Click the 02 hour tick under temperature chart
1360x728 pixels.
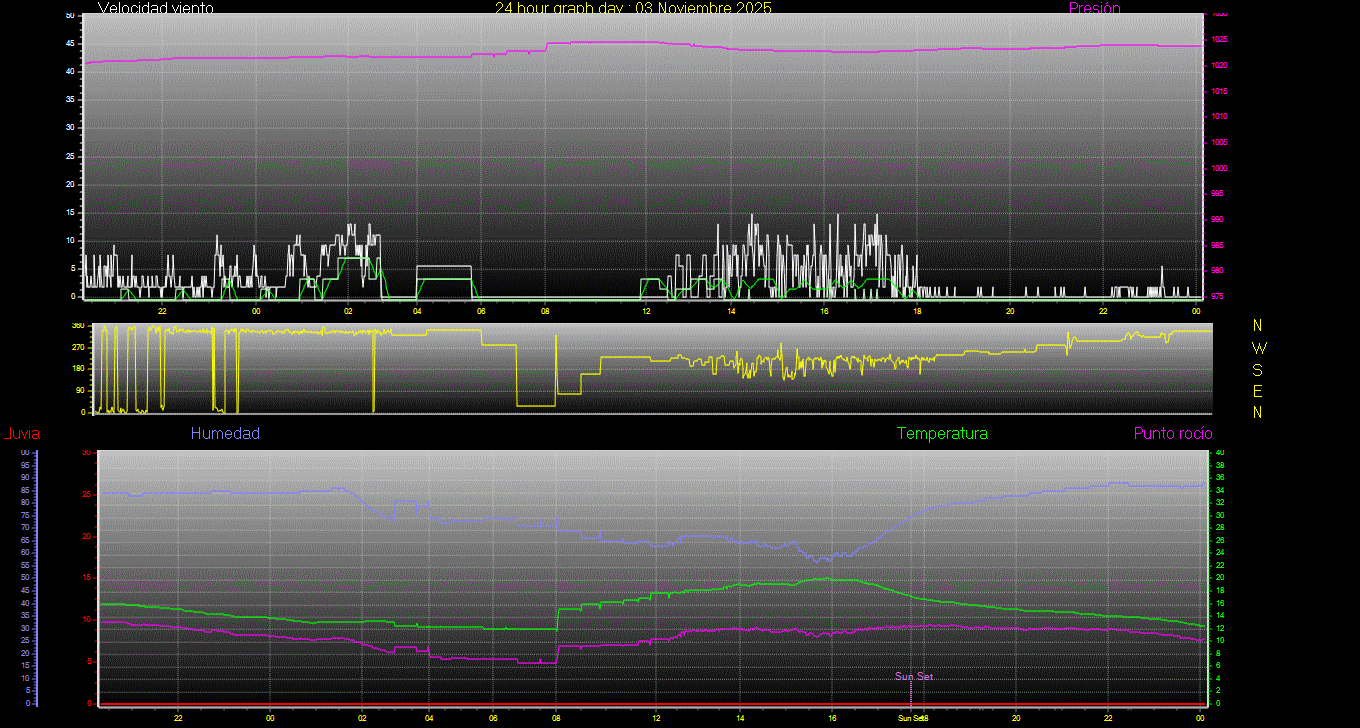click(x=362, y=718)
